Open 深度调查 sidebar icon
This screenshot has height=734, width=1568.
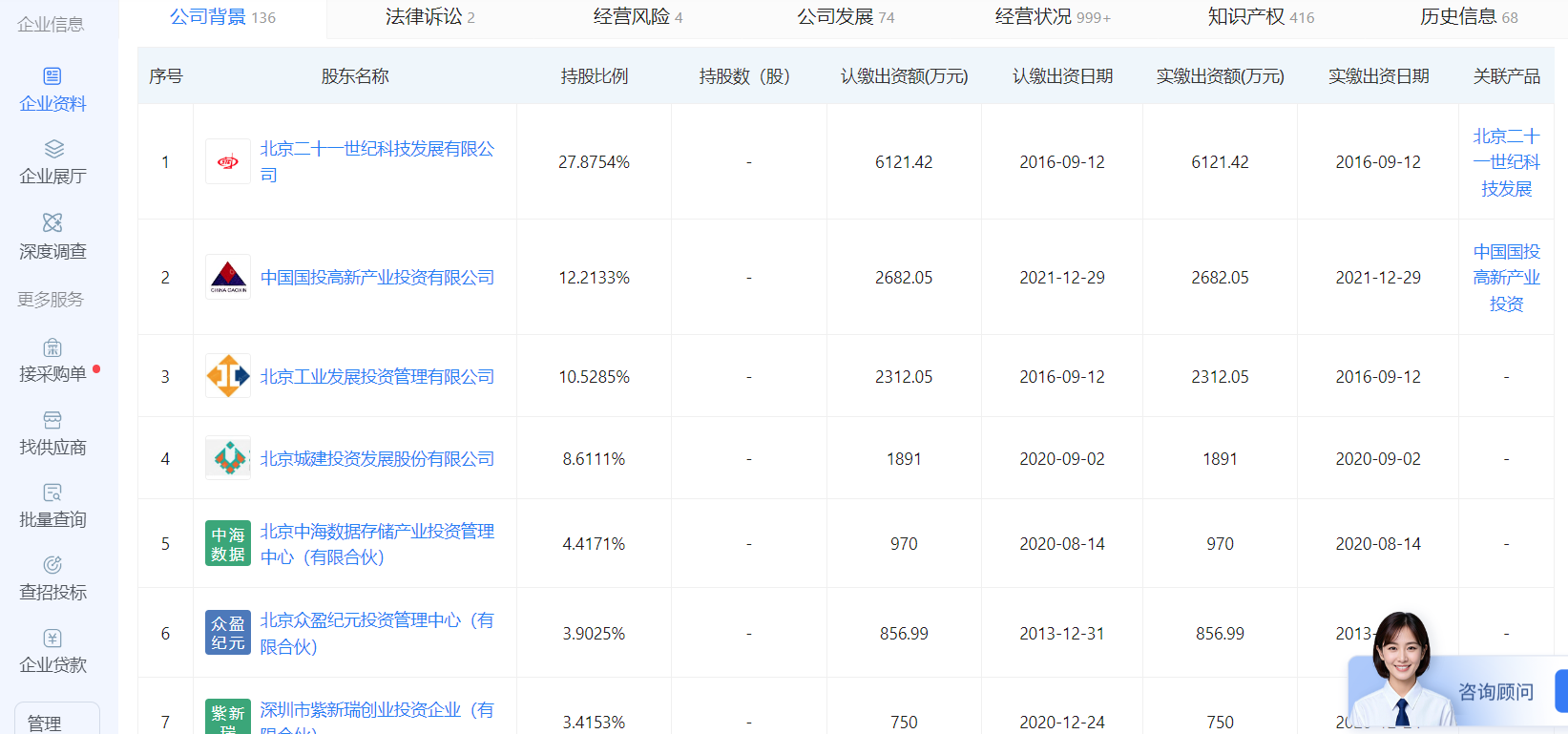click(52, 222)
